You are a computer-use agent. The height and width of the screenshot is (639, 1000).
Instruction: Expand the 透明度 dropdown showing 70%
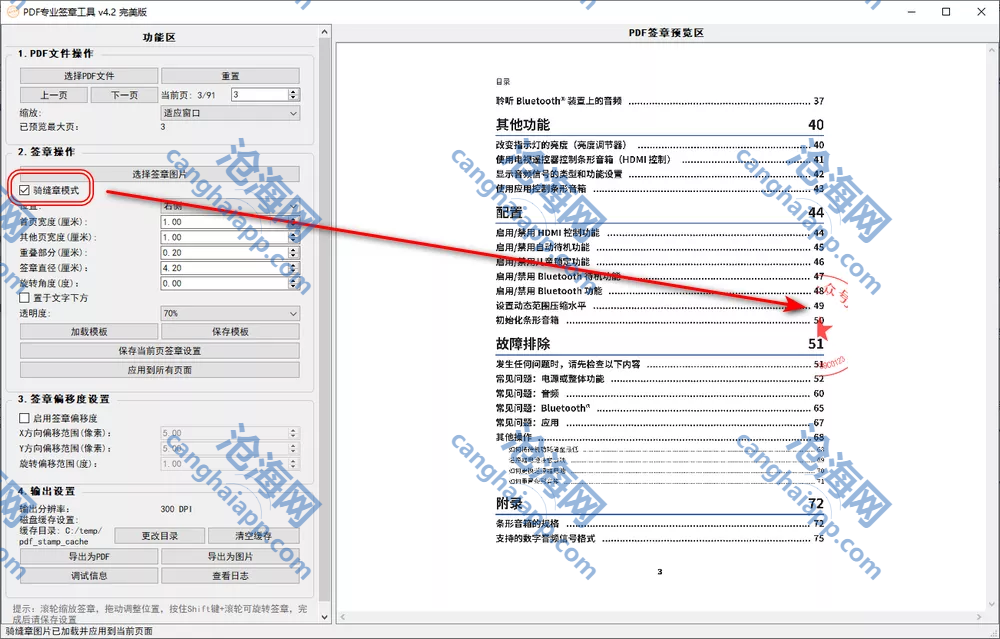pos(229,313)
